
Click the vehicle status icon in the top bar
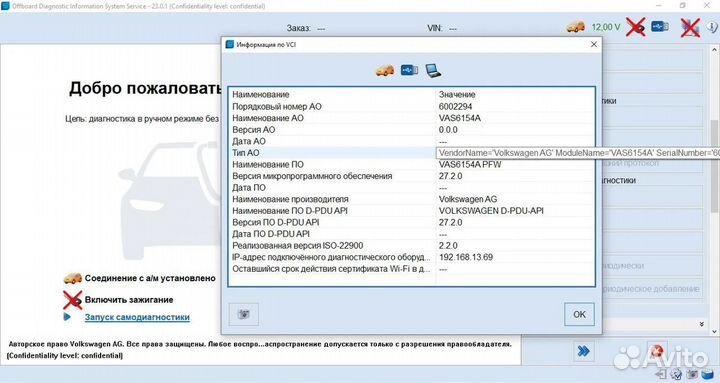point(576,27)
